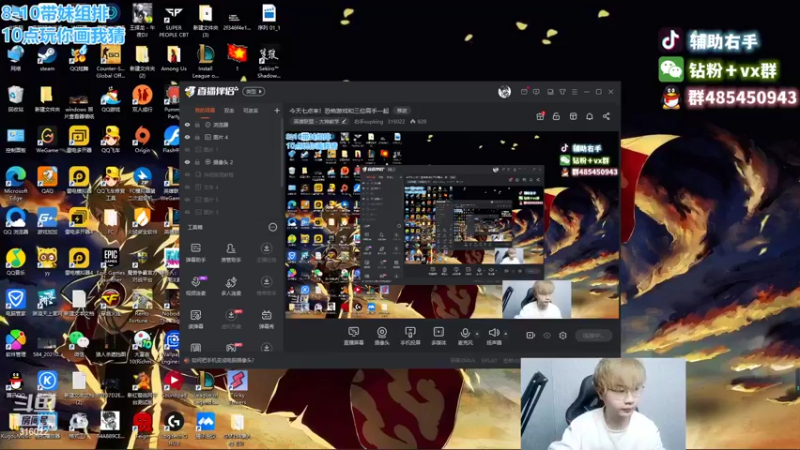Add the 摄像头 camera source
This screenshot has height=450, width=800.
[382, 336]
